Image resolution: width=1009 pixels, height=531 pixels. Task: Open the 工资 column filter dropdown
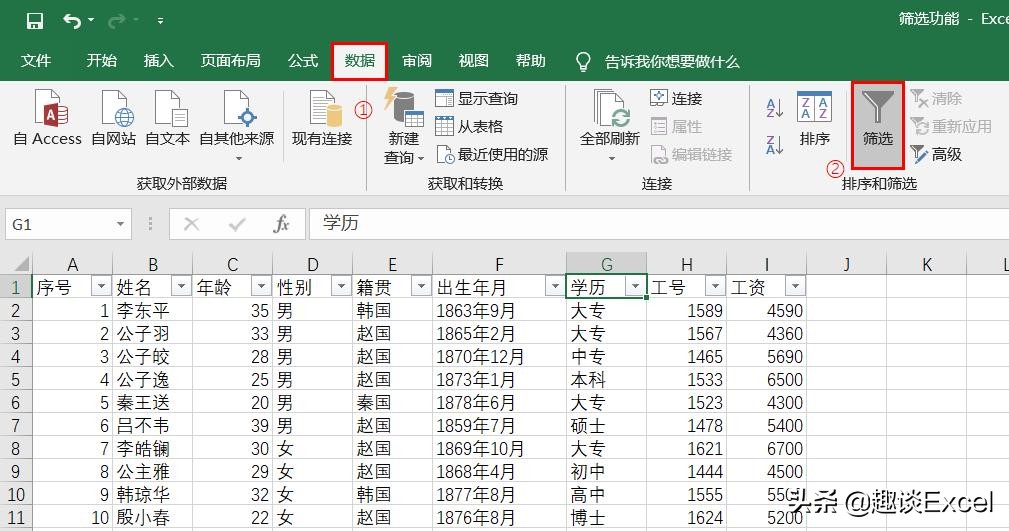[795, 286]
